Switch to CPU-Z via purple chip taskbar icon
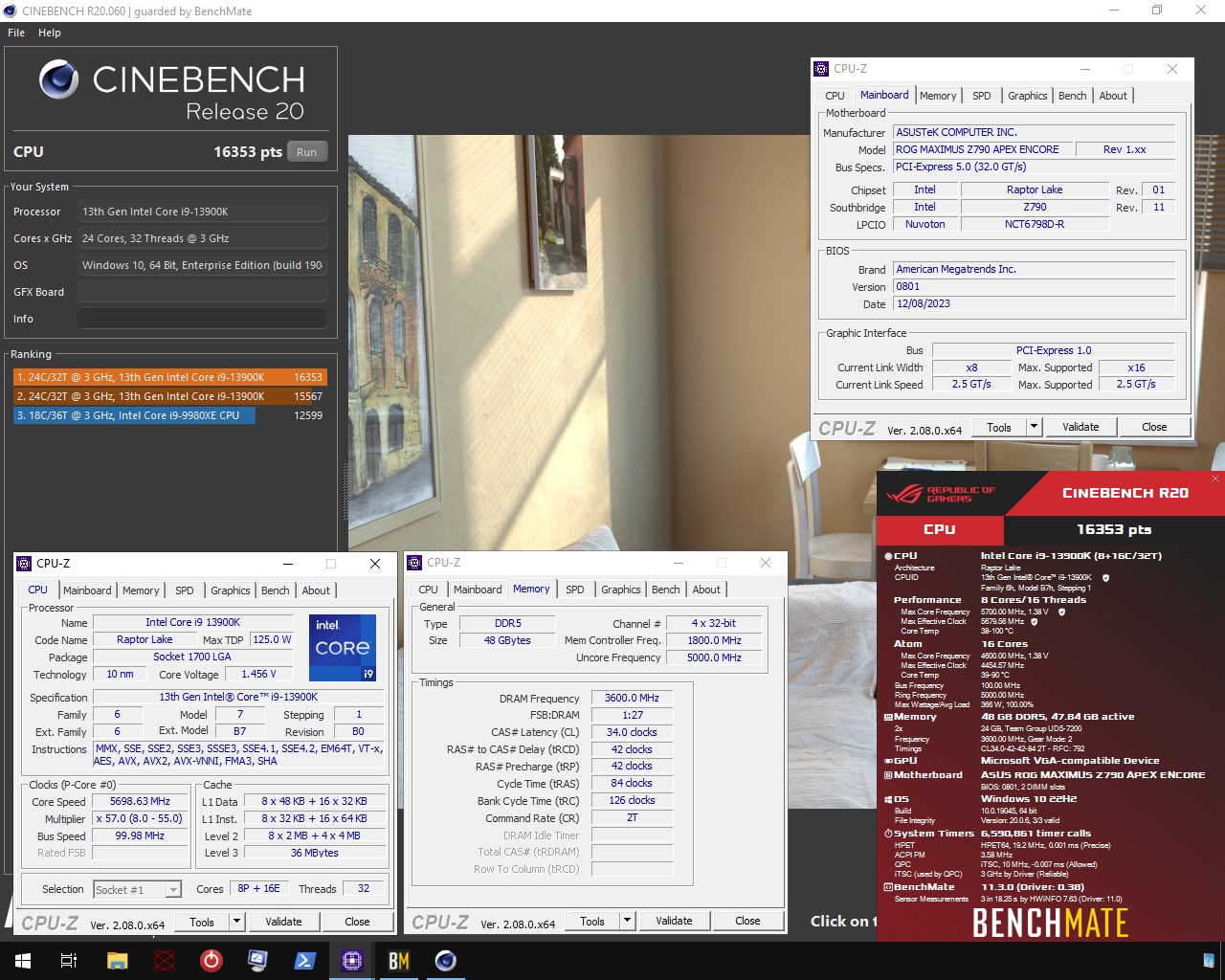 pos(352,960)
